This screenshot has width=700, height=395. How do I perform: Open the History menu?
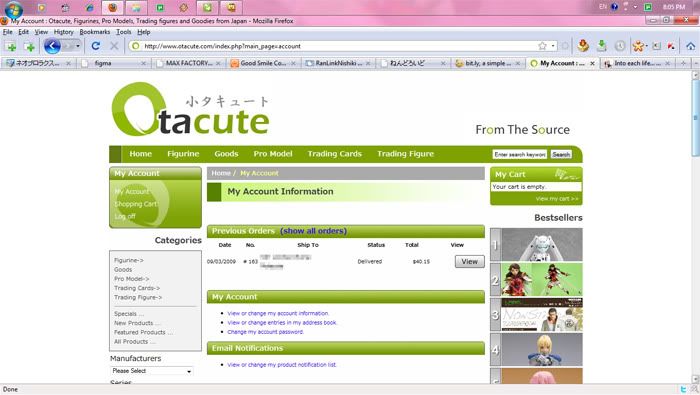(x=63, y=32)
